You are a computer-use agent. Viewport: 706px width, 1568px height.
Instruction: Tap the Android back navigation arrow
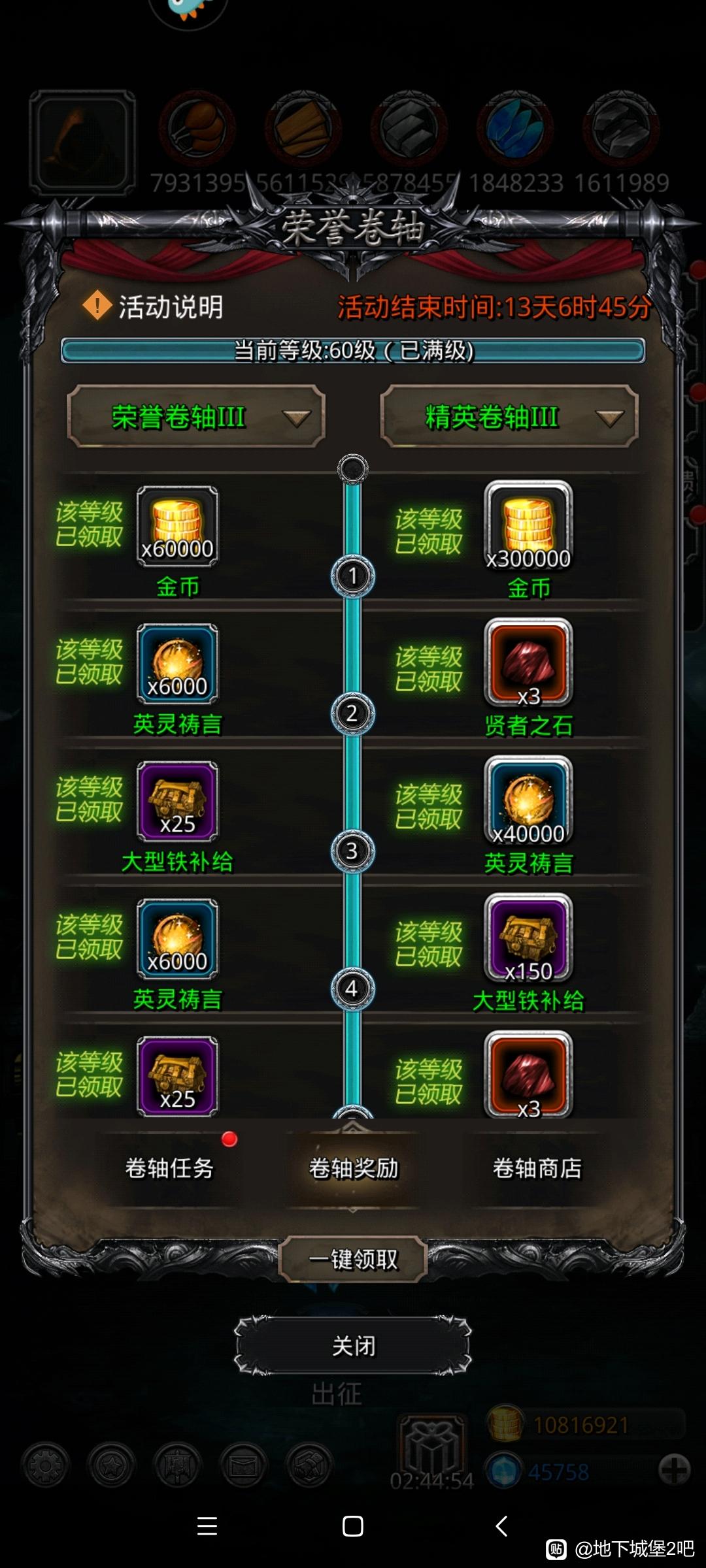501,1526
